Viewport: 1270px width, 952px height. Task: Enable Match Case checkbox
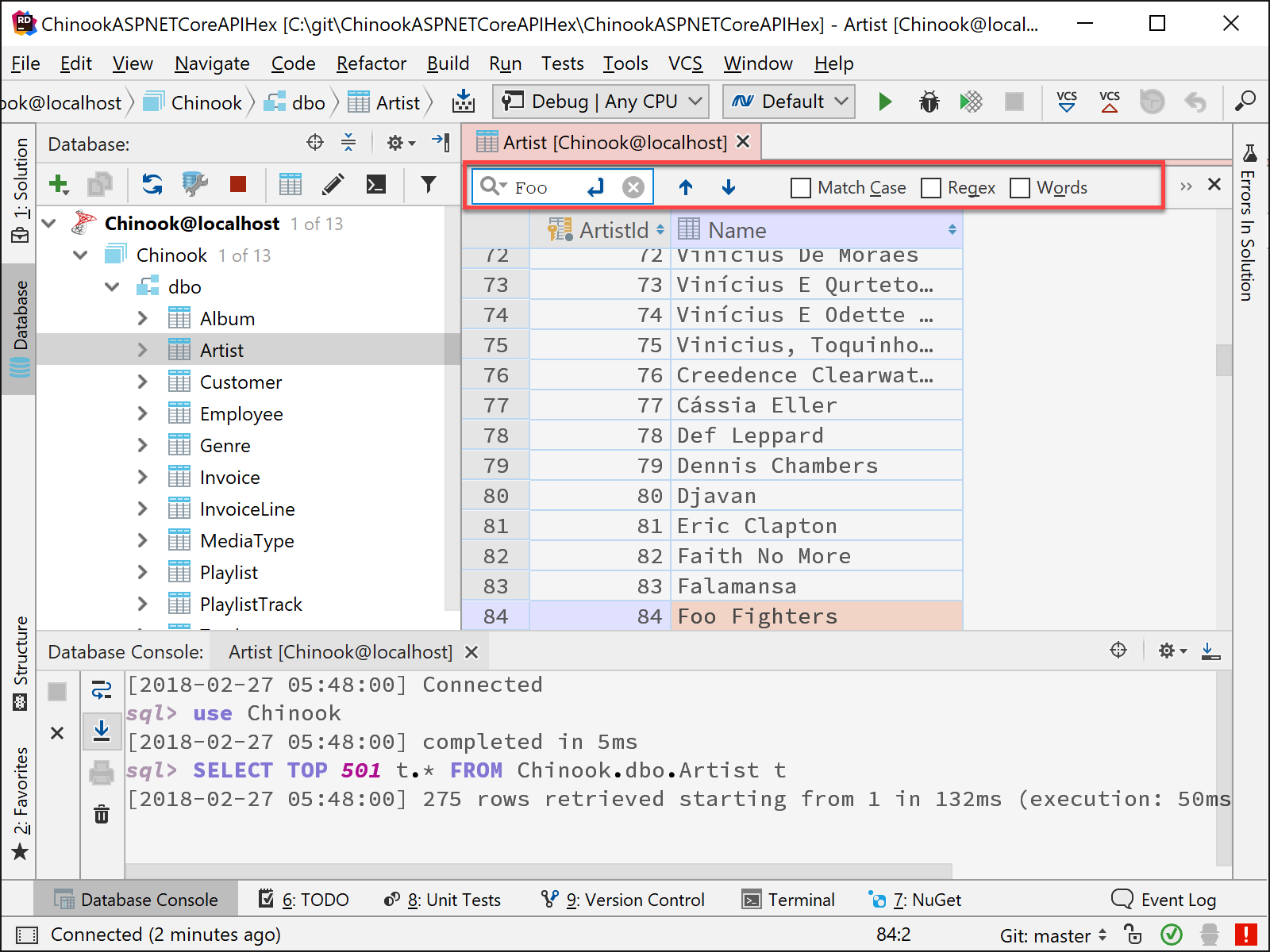(801, 188)
